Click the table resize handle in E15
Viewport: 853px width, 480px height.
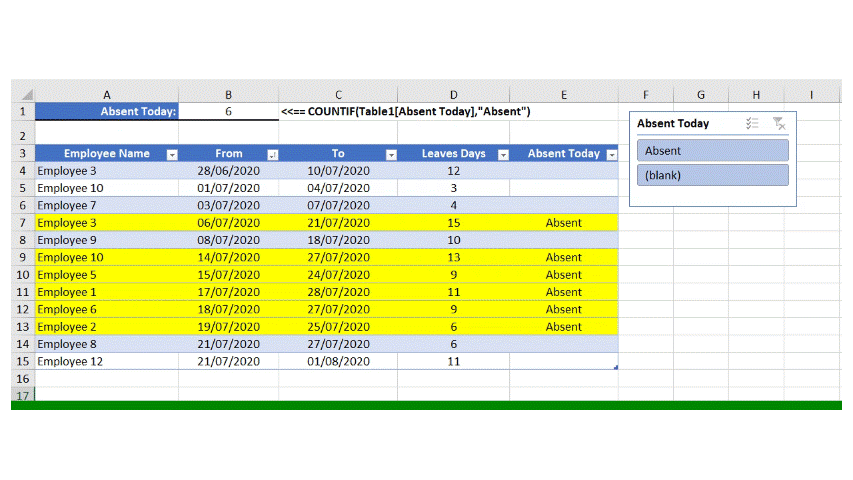click(x=616, y=367)
